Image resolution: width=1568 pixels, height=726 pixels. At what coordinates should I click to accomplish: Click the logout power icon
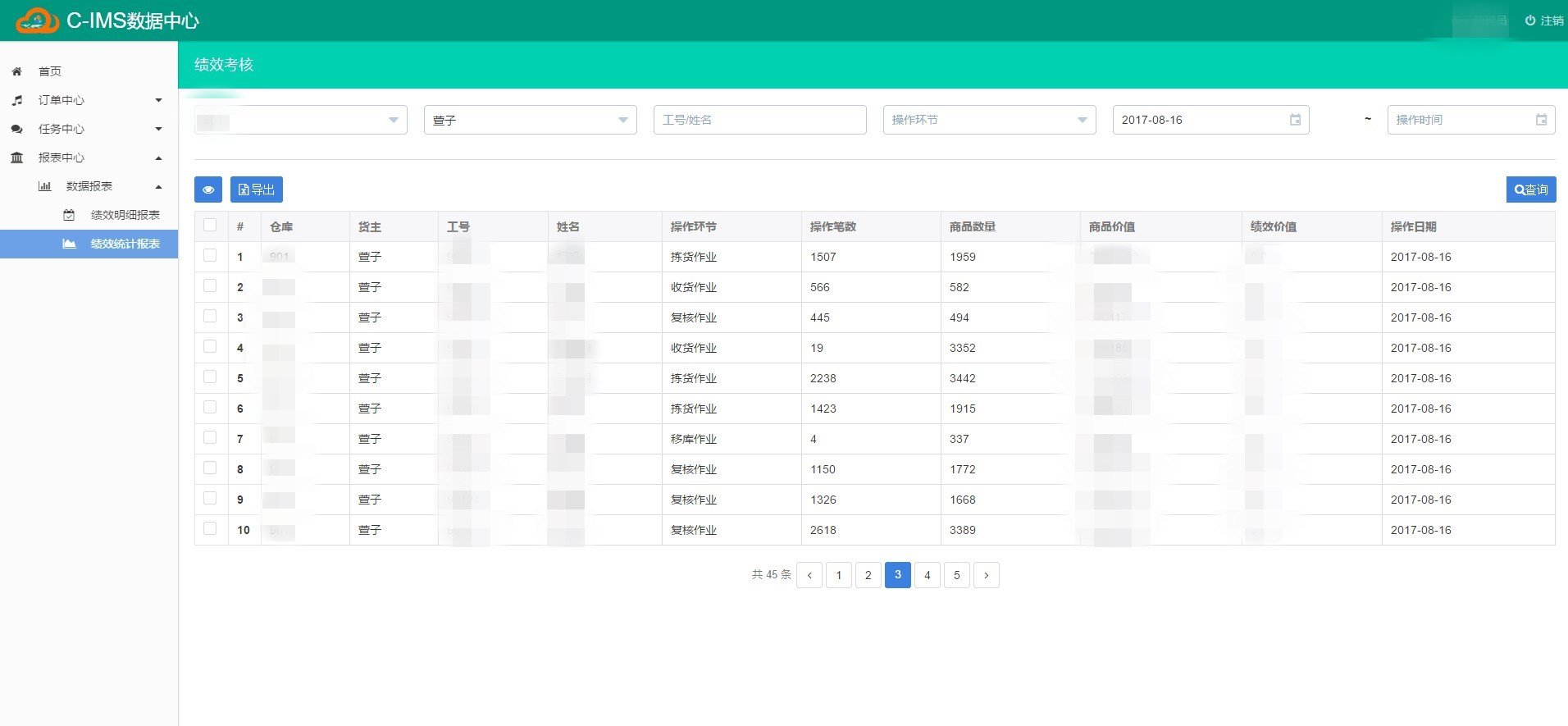[1530, 21]
